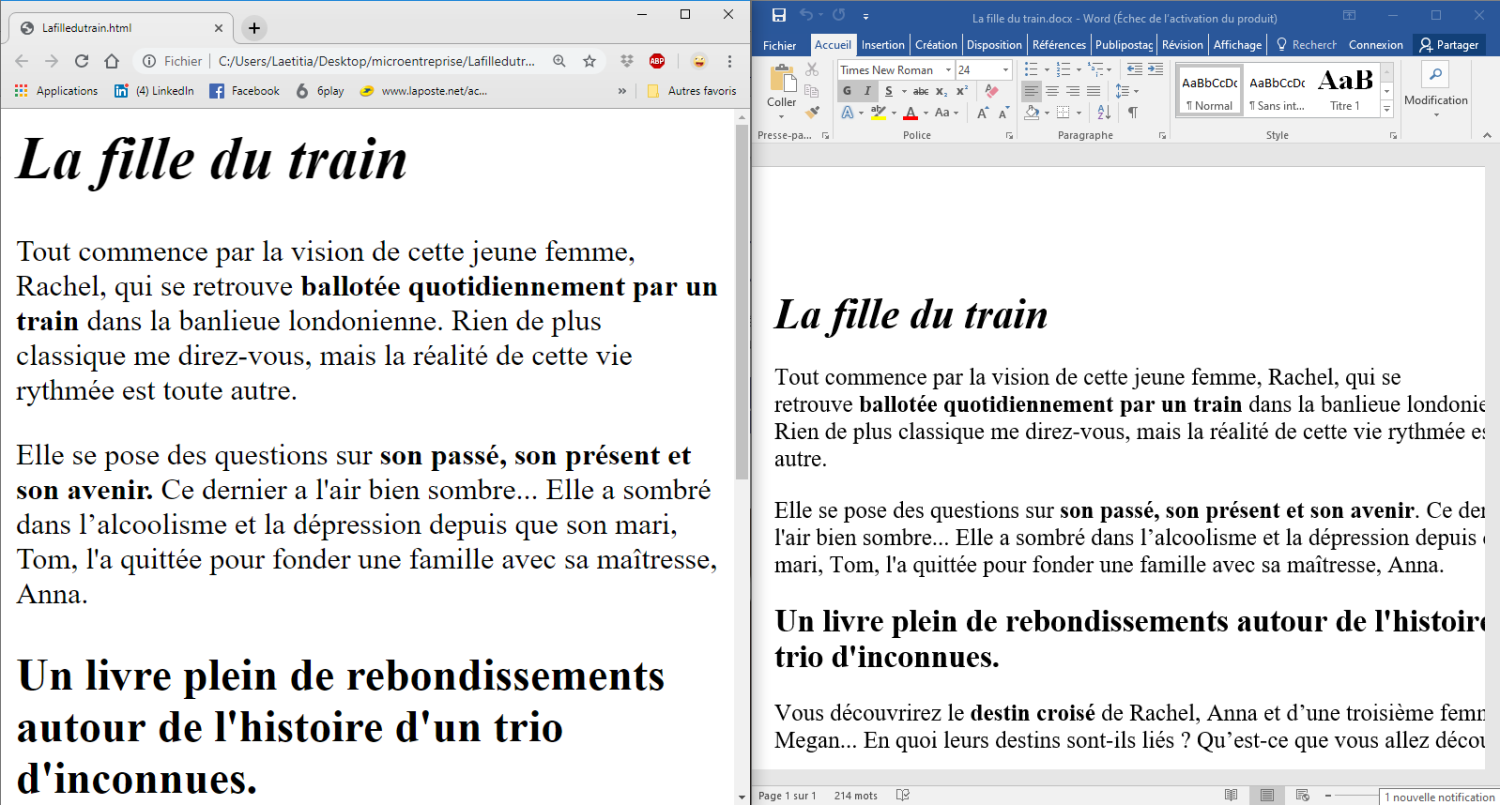This screenshot has height=805, width=1500.
Task: Click the red font color swatch button
Action: pyautogui.click(x=911, y=113)
